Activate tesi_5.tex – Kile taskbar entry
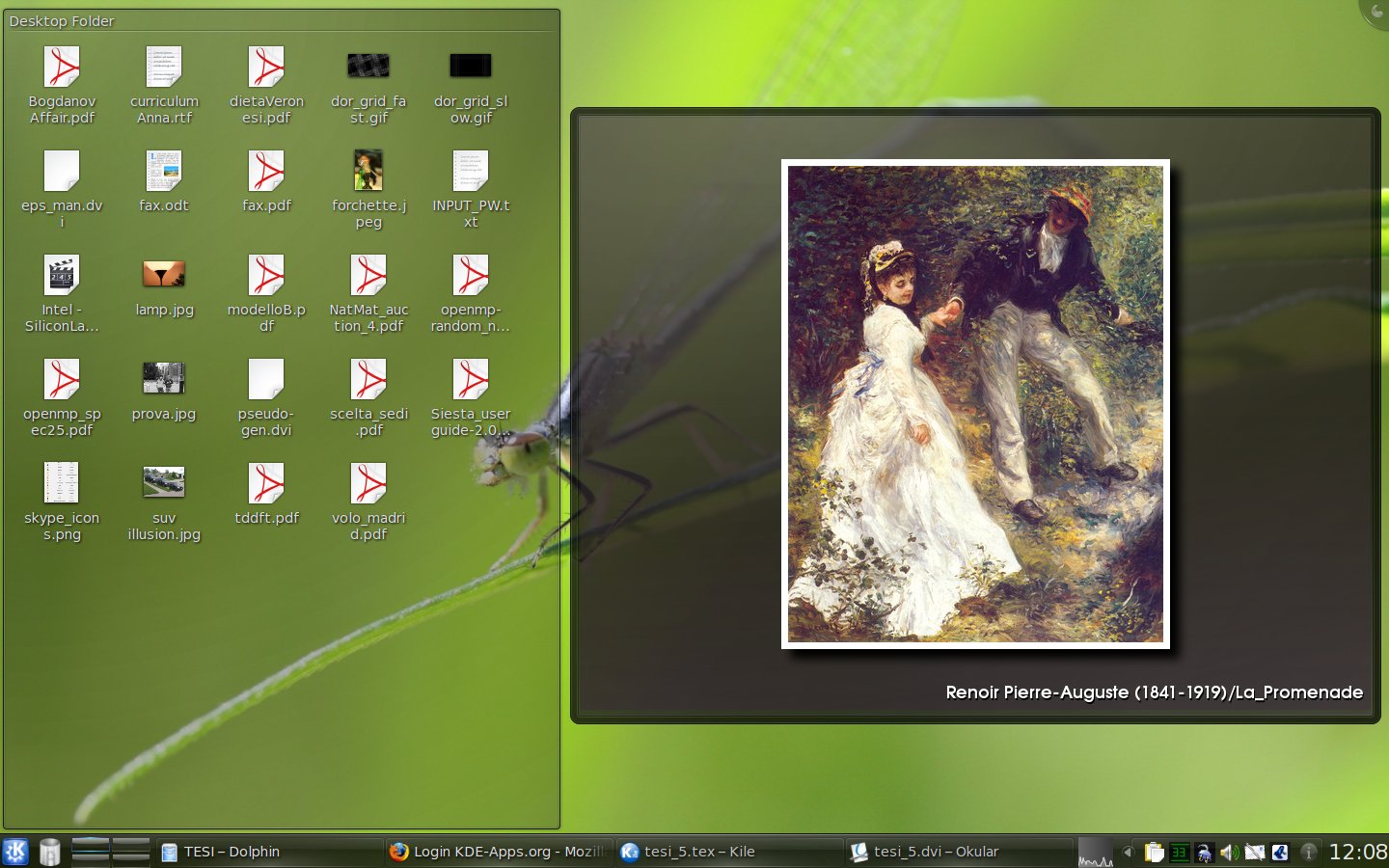This screenshot has width=1389, height=868. click(x=729, y=852)
